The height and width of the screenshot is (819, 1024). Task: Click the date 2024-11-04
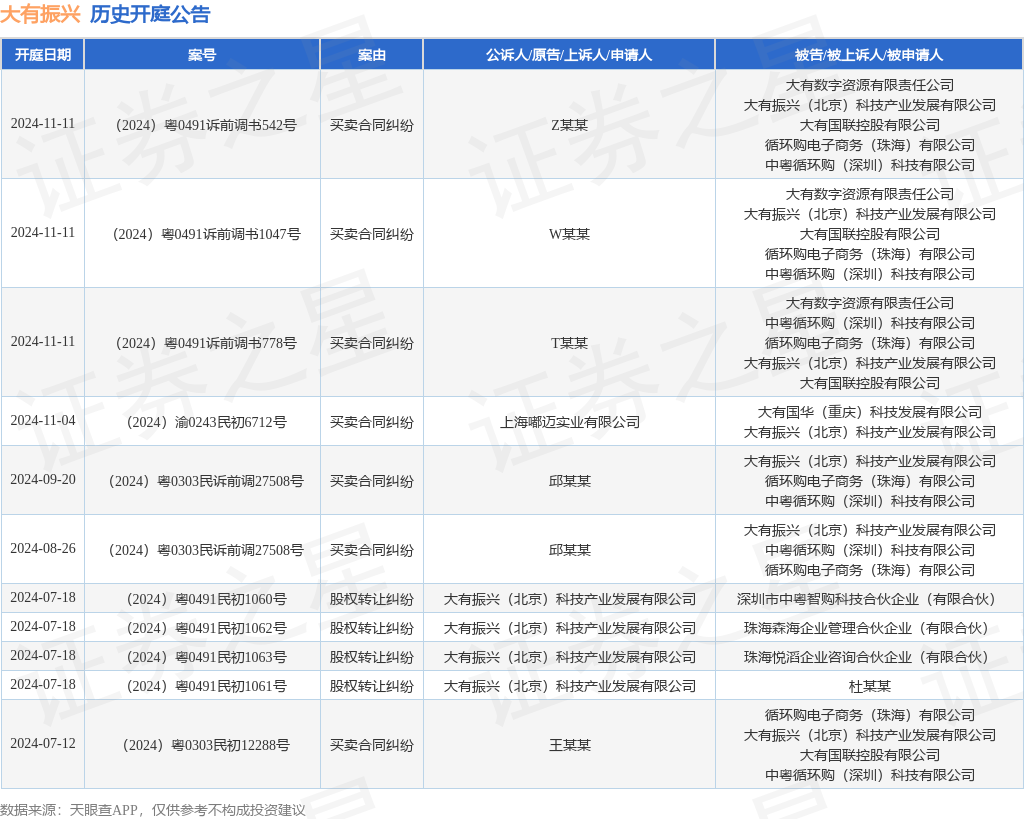pyautogui.click(x=42, y=421)
